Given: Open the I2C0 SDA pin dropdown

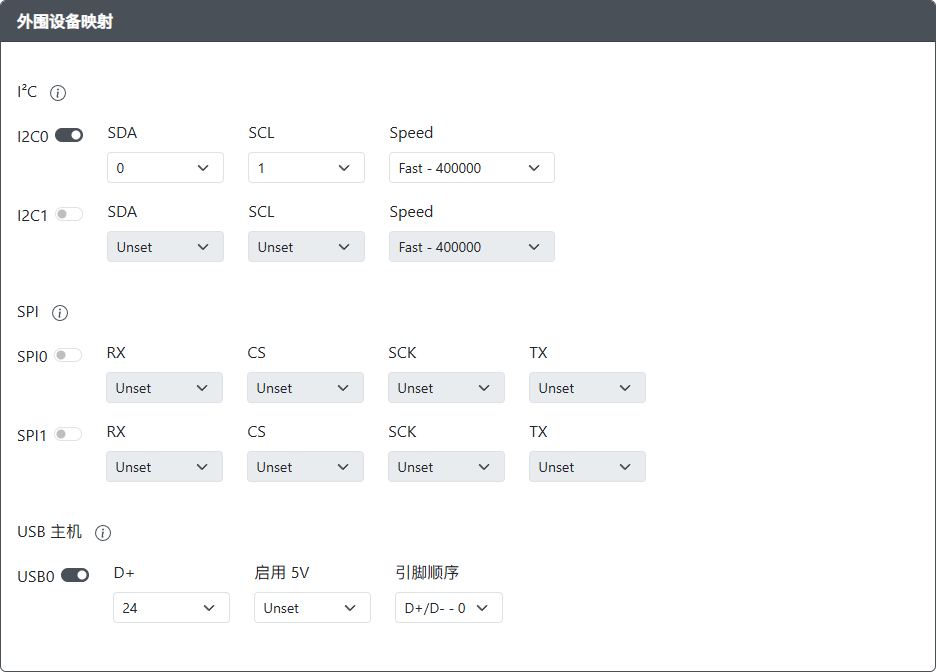Looking at the screenshot, I should pos(165,168).
